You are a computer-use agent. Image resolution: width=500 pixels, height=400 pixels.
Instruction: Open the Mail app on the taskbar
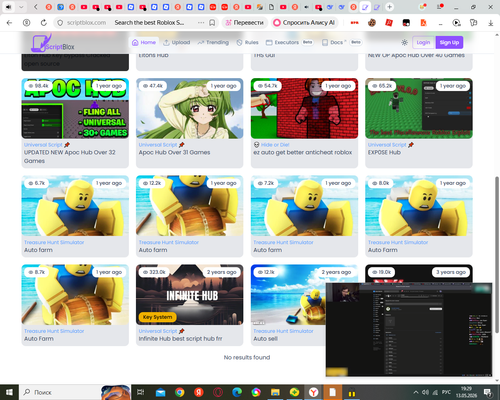click(x=160, y=392)
